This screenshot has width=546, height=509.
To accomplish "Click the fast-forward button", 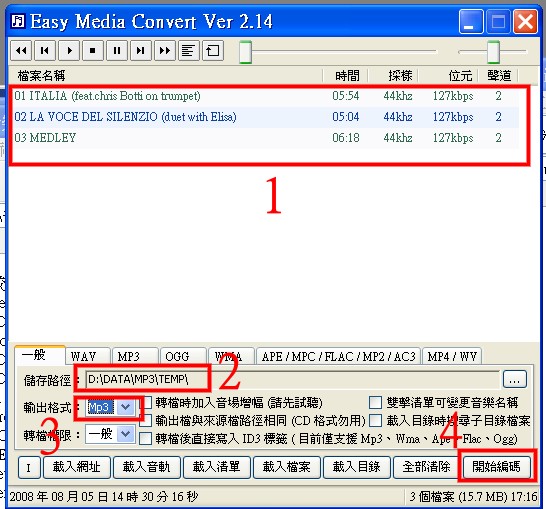I will click(x=165, y=51).
